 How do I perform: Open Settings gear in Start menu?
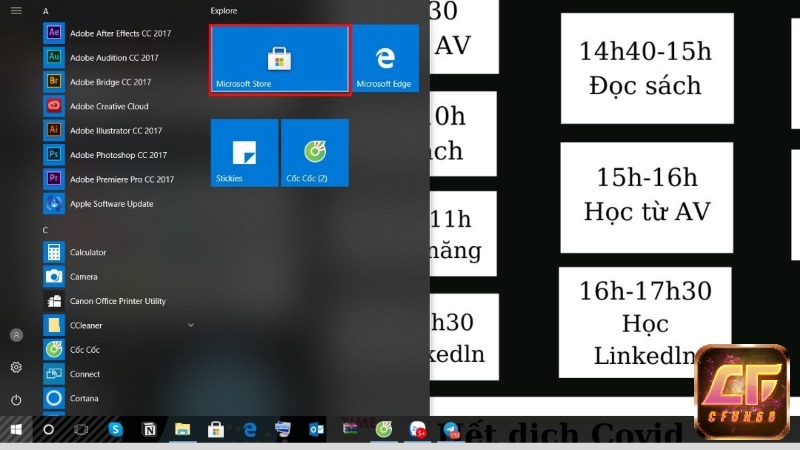(16, 367)
